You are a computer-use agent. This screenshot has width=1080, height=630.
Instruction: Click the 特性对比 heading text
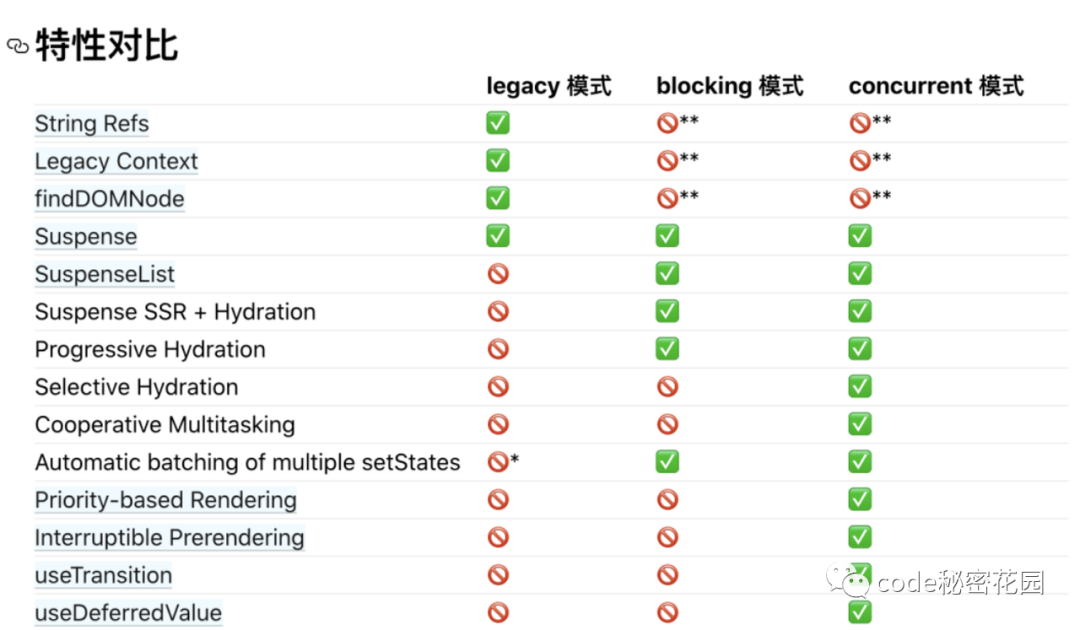click(x=106, y=46)
